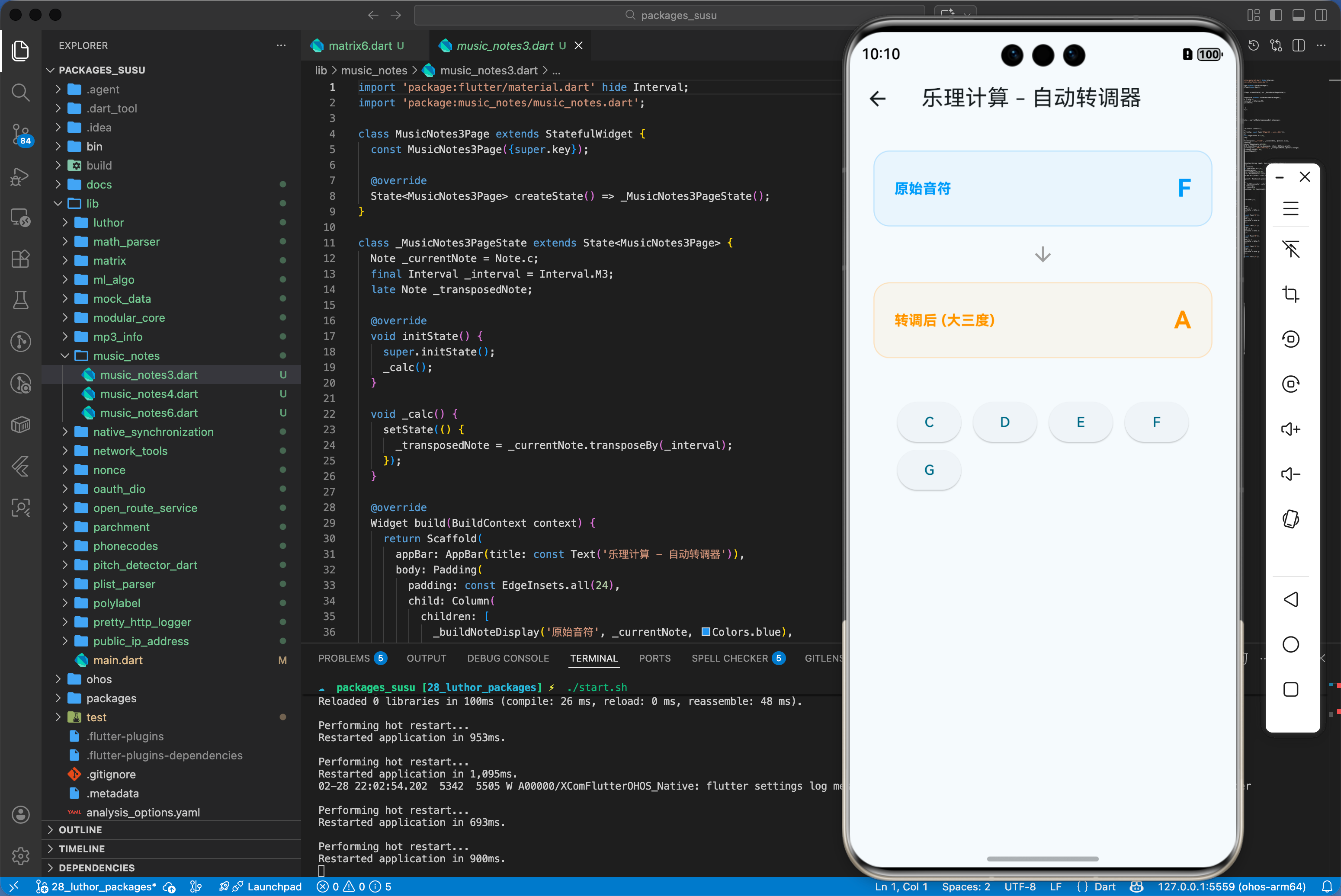Tap the 原始音符 card showing F
Image resolution: width=1341 pixels, height=896 pixels.
pos(1042,189)
